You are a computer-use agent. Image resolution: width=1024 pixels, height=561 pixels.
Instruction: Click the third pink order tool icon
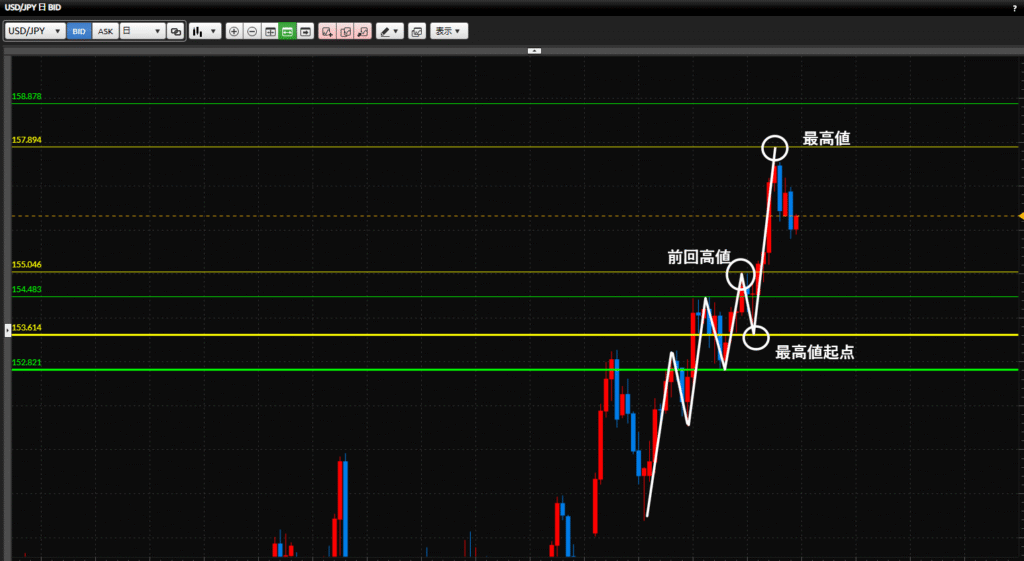tap(363, 31)
